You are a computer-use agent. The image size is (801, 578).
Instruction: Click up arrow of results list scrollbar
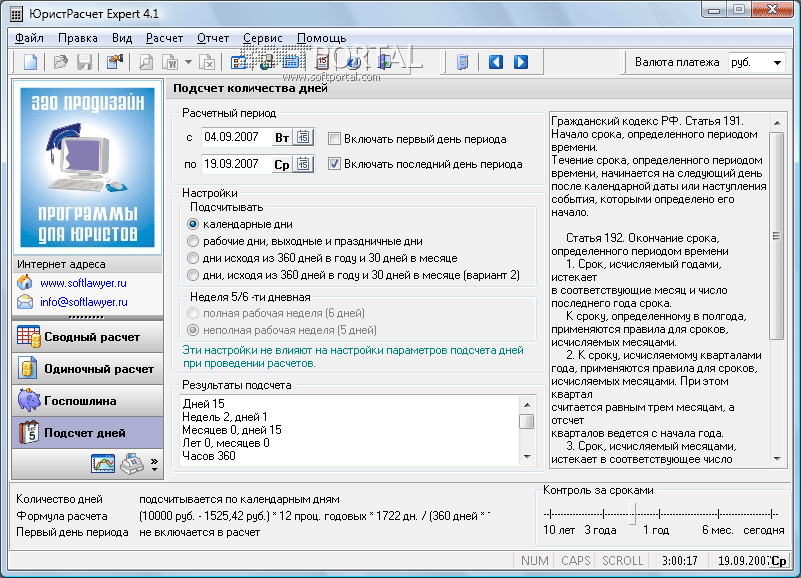[x=527, y=405]
